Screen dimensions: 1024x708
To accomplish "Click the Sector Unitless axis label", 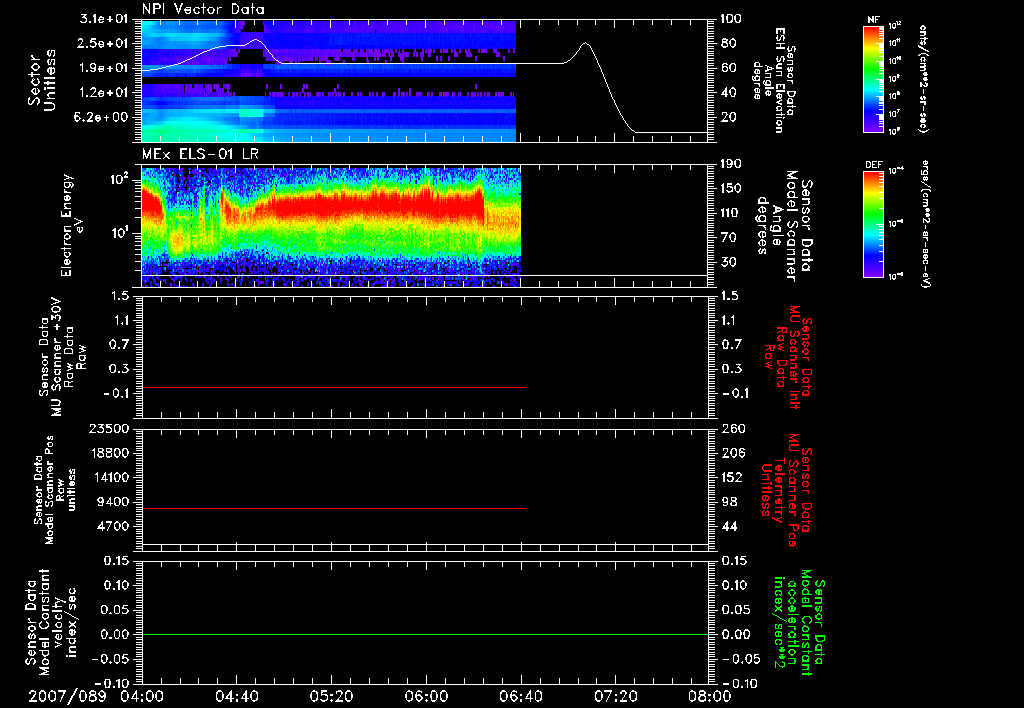I will pos(41,80).
